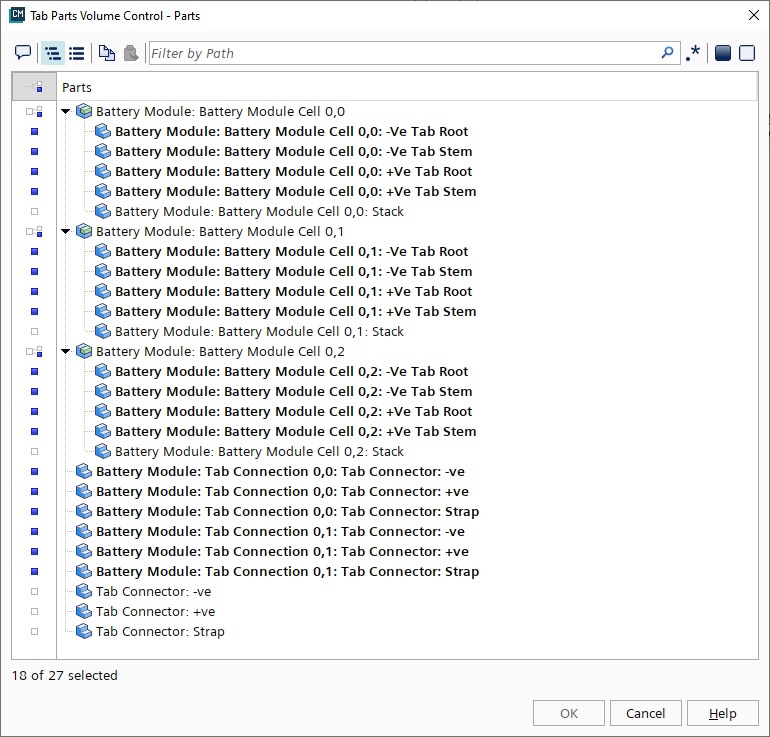The width and height of the screenshot is (770, 737).
Task: Click the deselect all empty-square icon
Action: (747, 53)
